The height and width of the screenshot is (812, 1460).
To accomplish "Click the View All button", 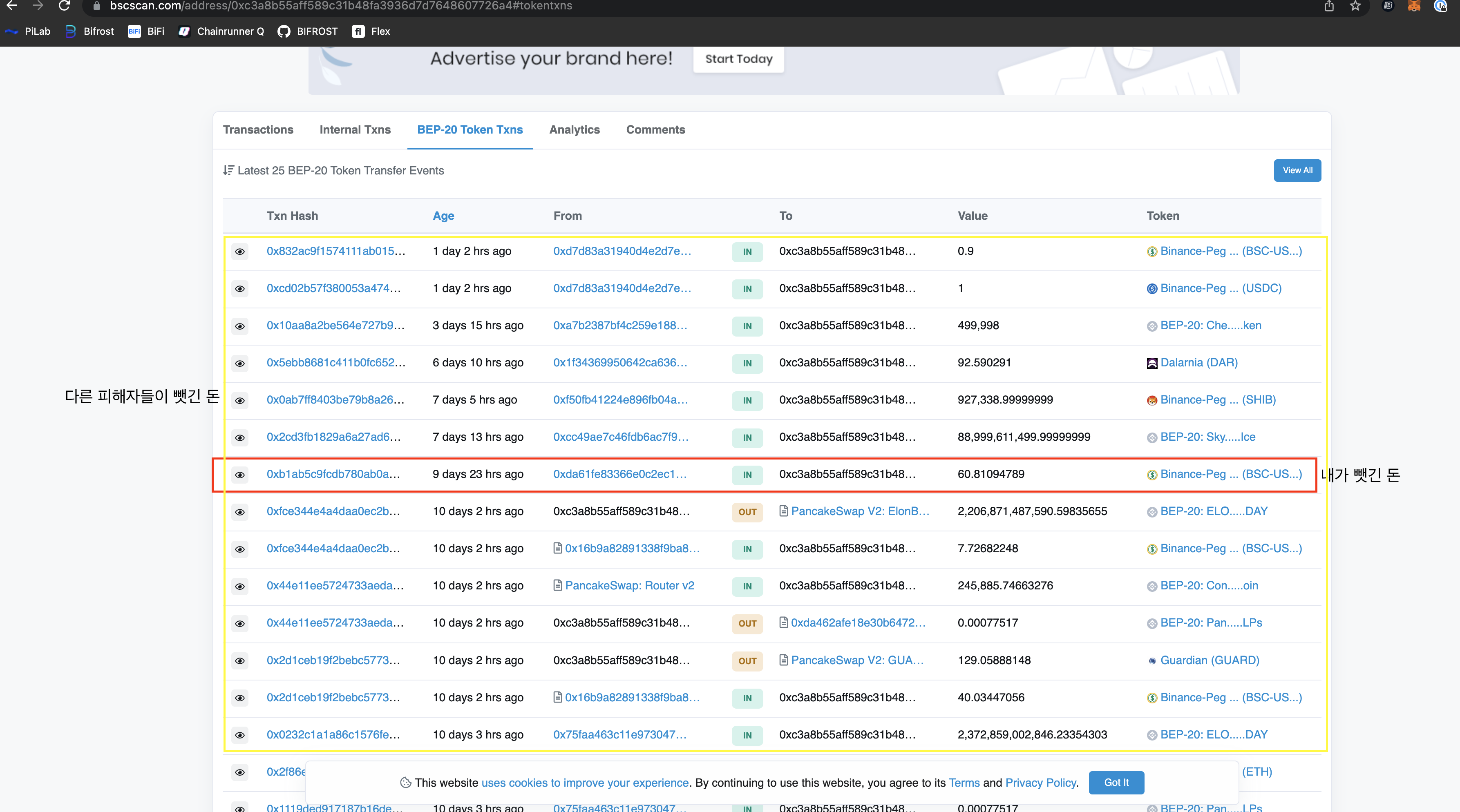I will coord(1297,171).
